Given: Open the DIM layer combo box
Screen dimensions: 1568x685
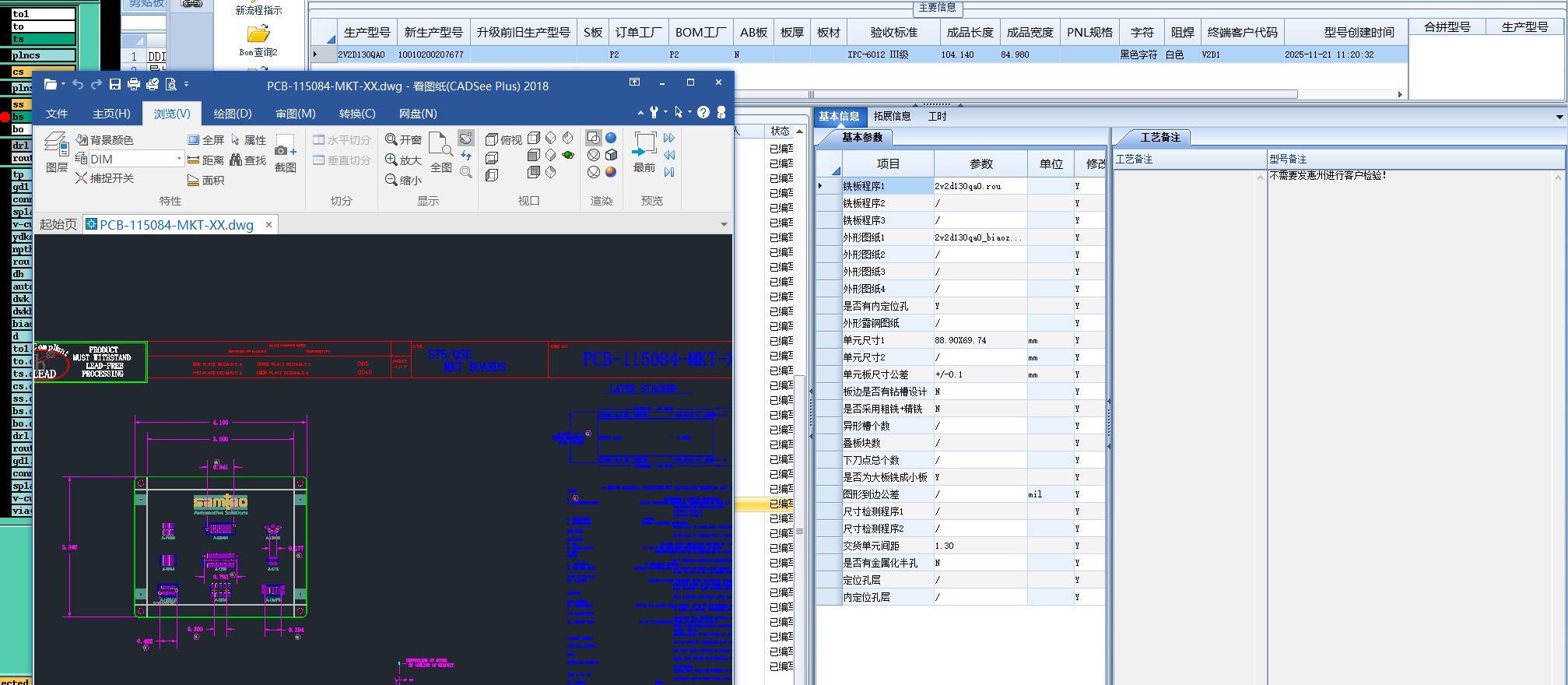Looking at the screenshot, I should [x=136, y=159].
